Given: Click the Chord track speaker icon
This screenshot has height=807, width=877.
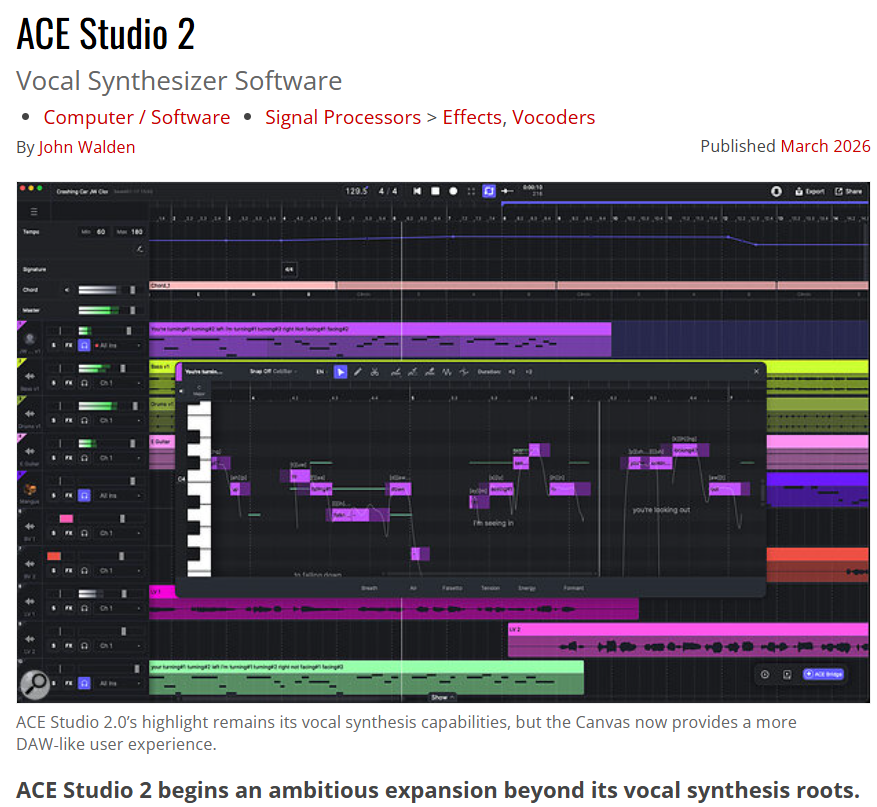Looking at the screenshot, I should pyautogui.click(x=67, y=290).
